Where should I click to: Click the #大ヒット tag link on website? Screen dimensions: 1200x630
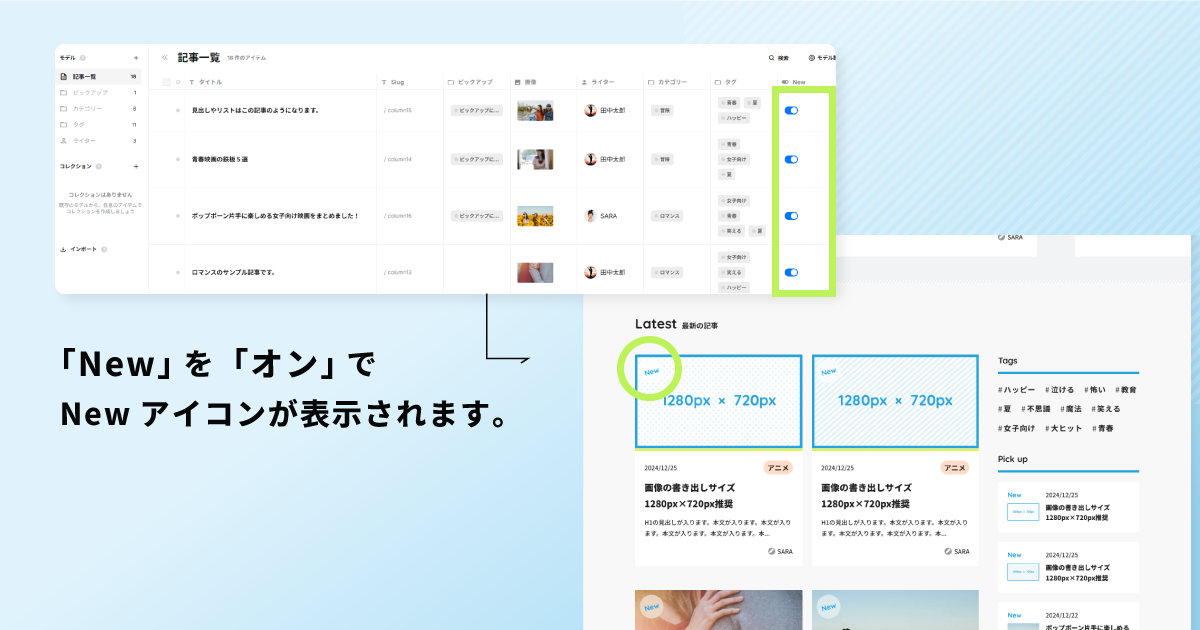[1066, 428]
